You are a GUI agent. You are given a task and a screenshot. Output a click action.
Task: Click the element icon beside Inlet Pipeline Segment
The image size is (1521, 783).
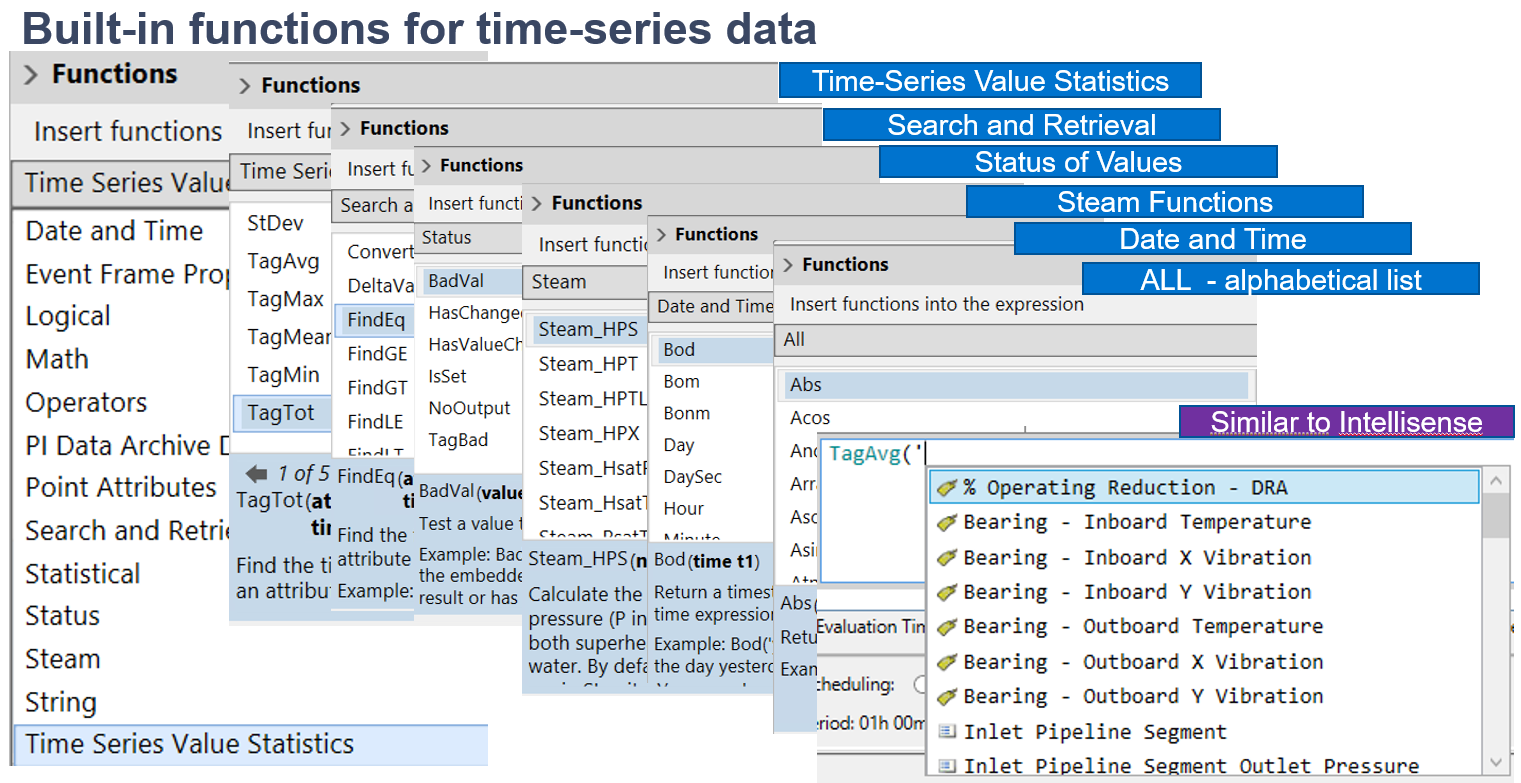tap(946, 732)
